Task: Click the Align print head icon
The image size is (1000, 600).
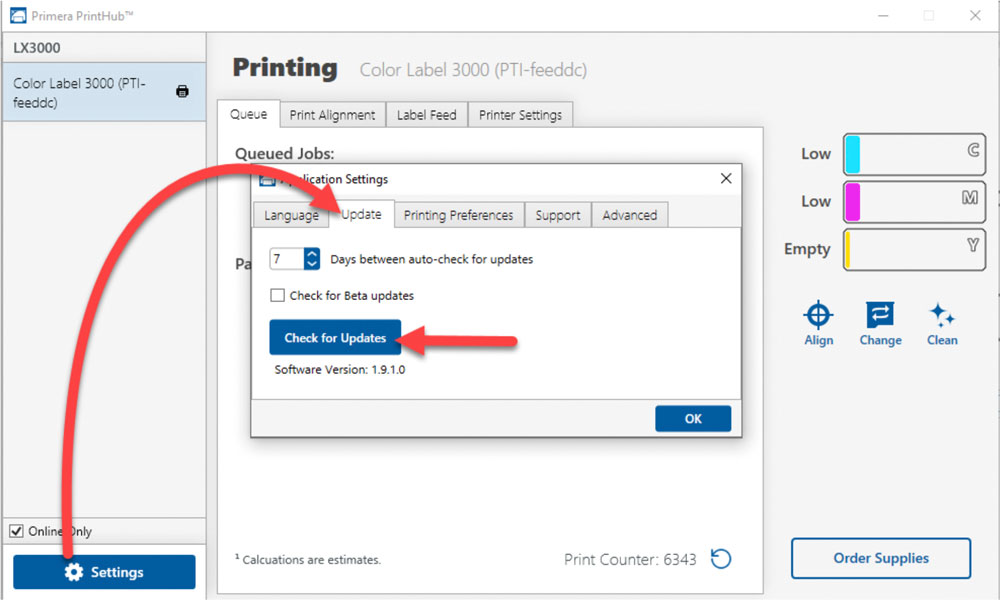Action: (x=818, y=323)
